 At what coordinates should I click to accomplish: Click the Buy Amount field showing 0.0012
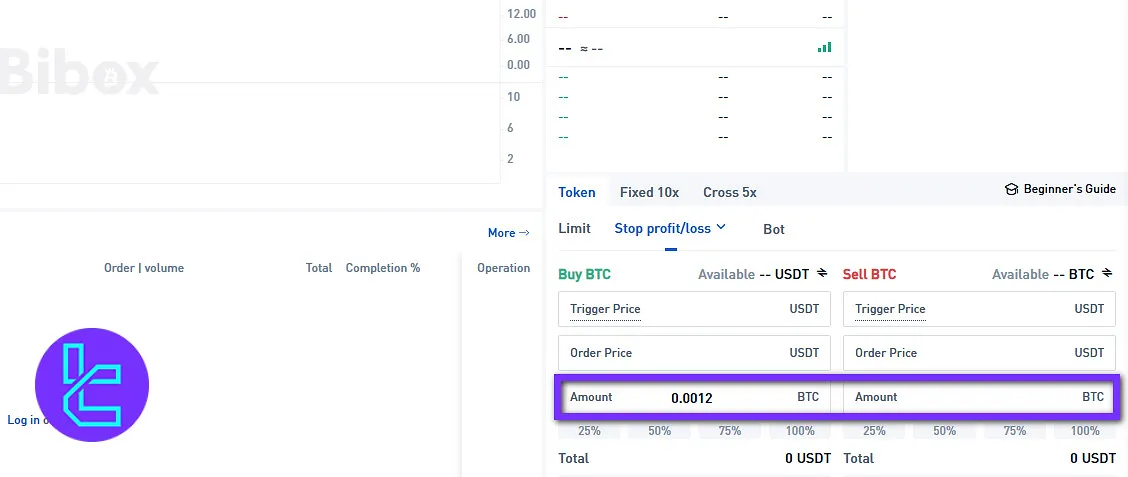[x=694, y=397]
